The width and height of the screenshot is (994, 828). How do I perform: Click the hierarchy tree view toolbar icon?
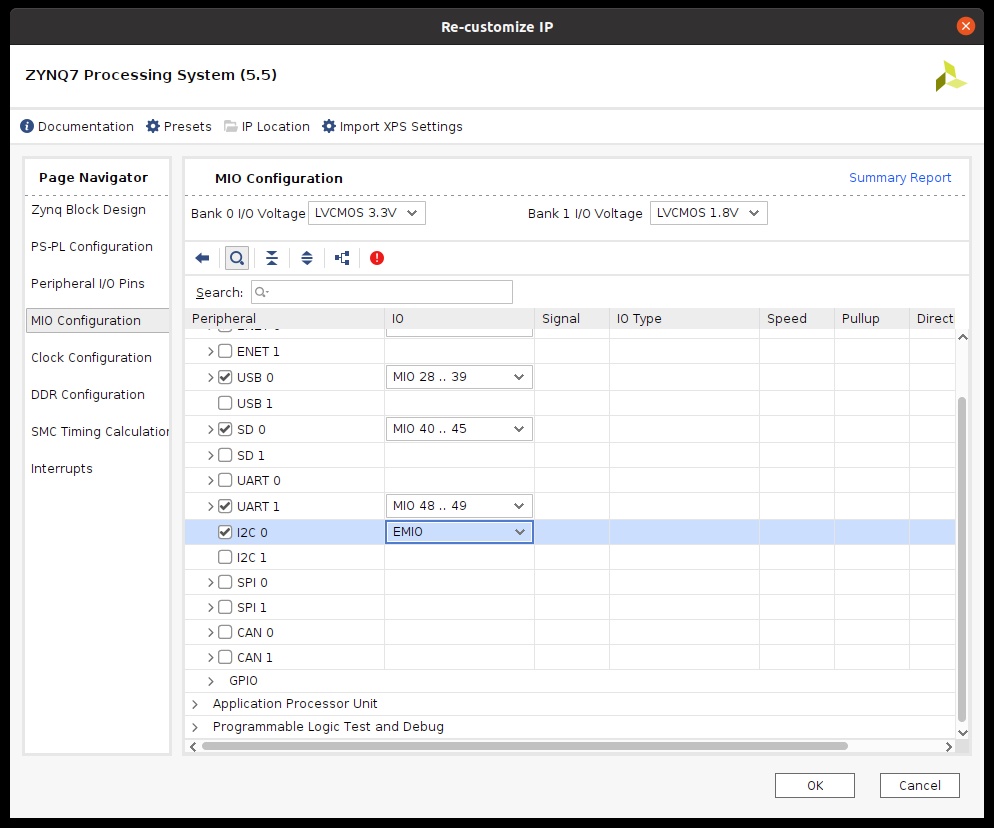pos(342,258)
